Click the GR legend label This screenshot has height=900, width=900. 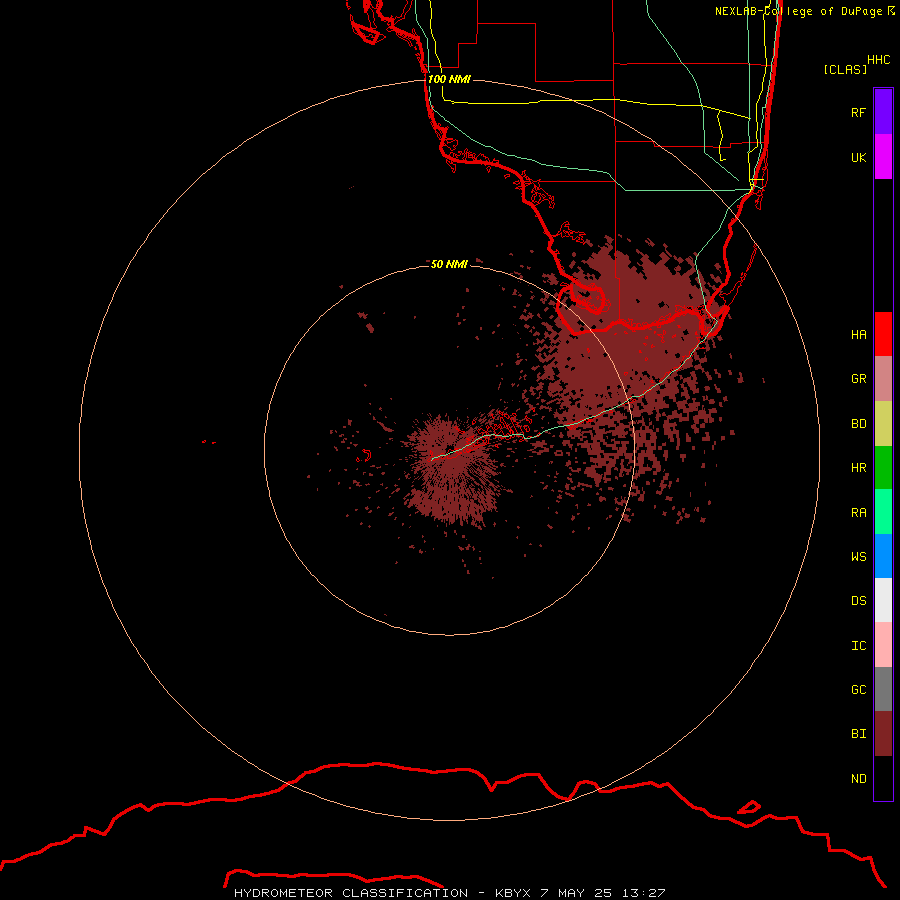click(859, 379)
